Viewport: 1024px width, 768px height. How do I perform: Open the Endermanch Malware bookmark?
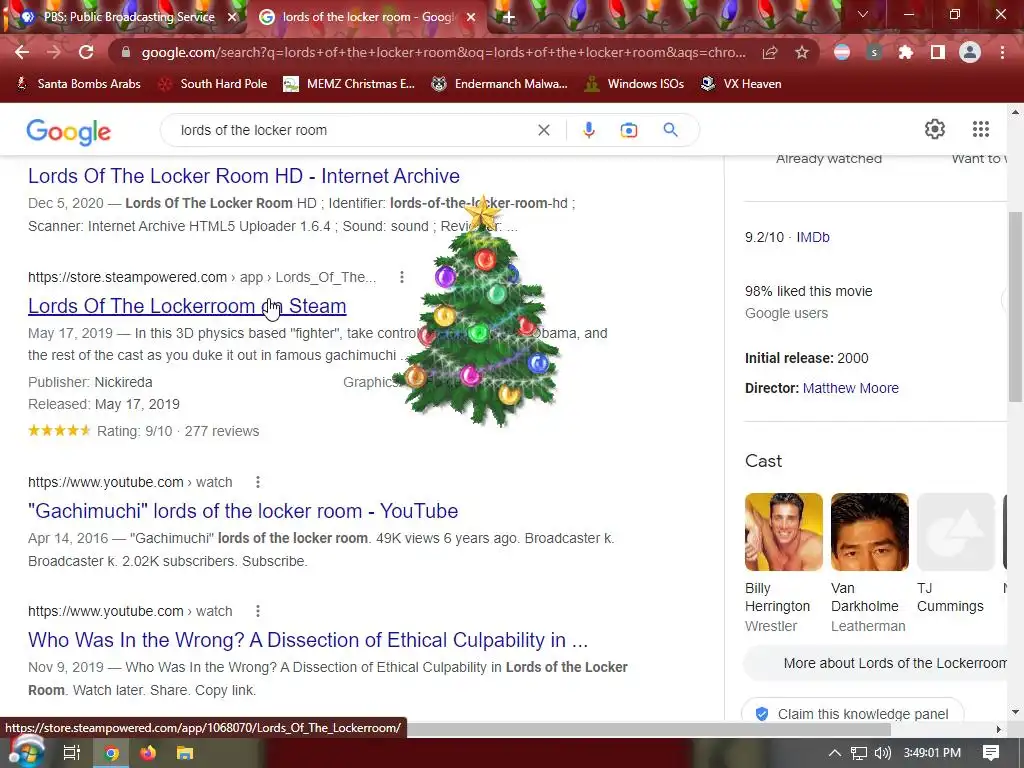coord(500,84)
